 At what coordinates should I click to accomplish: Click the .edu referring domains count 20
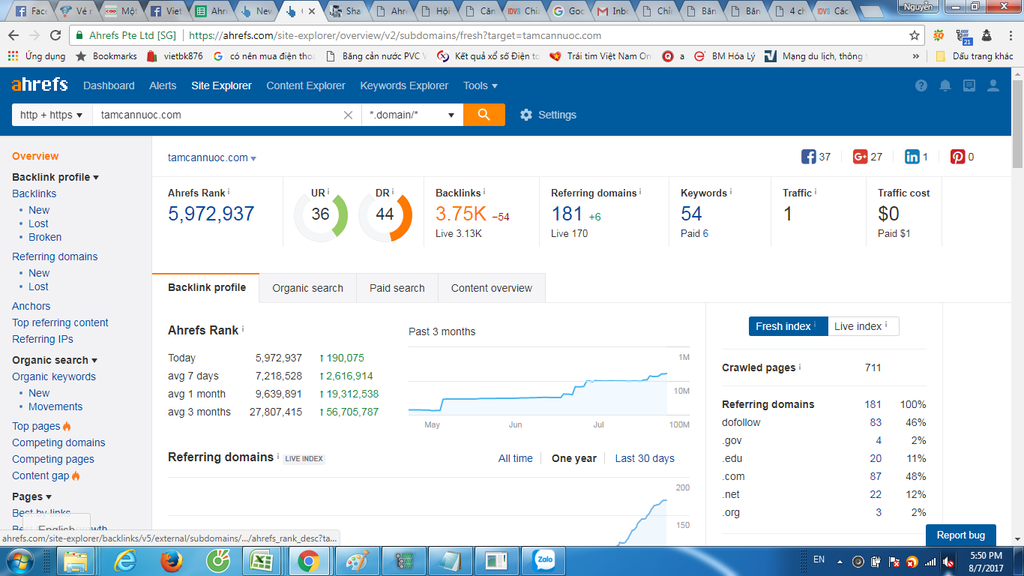875,458
